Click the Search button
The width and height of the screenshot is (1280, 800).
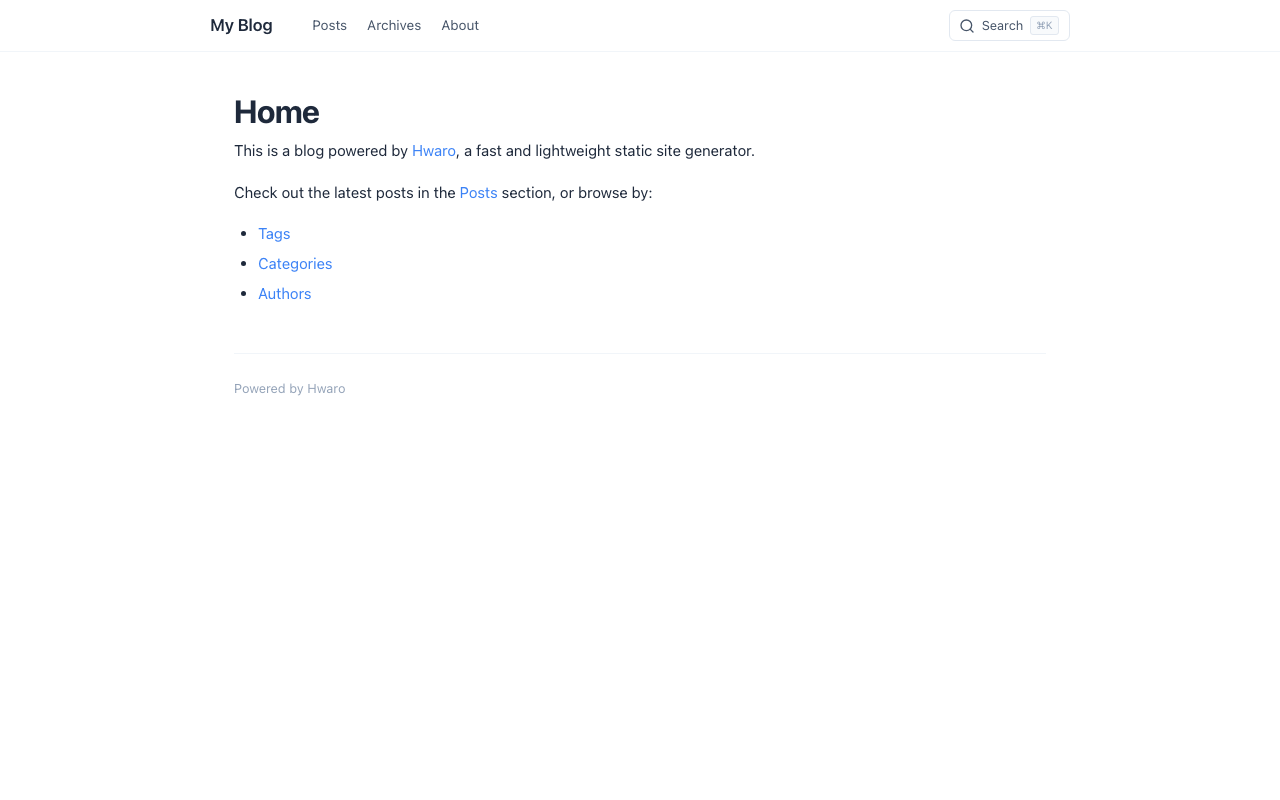click(1009, 25)
